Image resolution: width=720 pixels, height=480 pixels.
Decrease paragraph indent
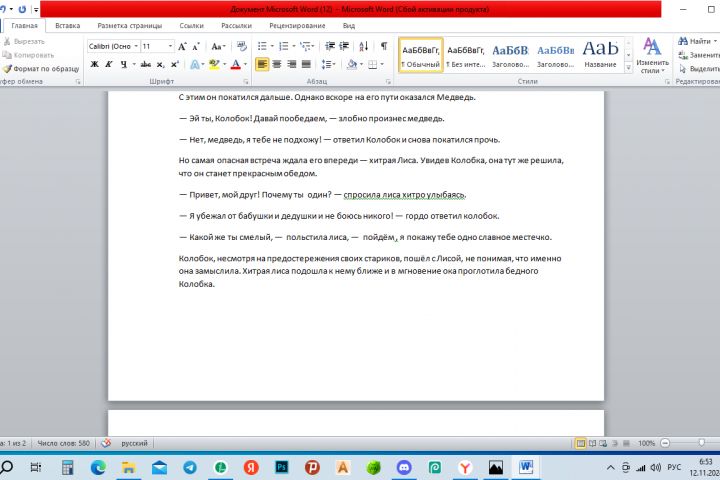330,46
